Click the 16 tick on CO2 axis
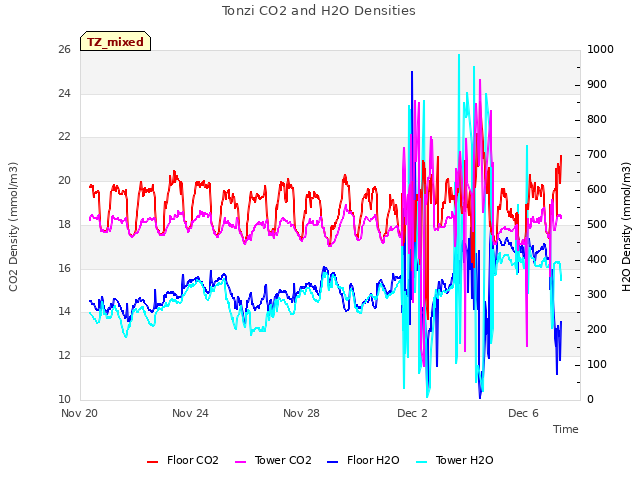This screenshot has height=480, width=640. [x=64, y=268]
